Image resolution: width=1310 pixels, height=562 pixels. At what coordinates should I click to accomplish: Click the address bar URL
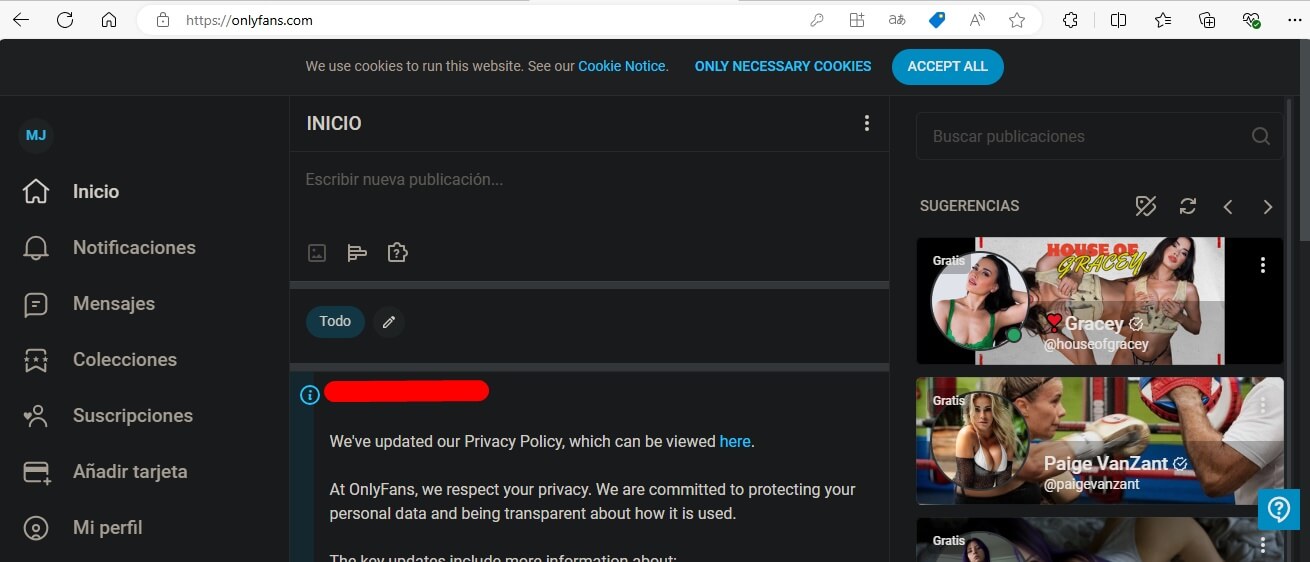point(249,20)
